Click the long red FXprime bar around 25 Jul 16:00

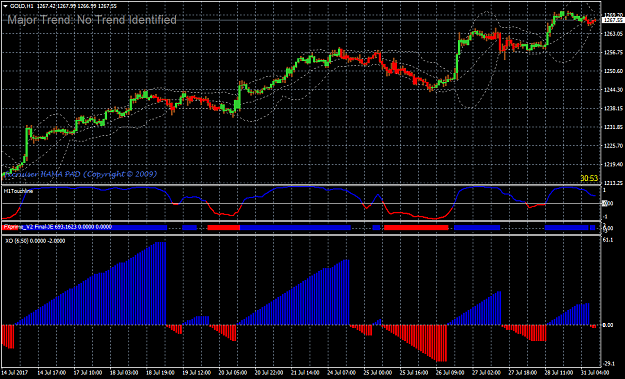tap(416, 228)
